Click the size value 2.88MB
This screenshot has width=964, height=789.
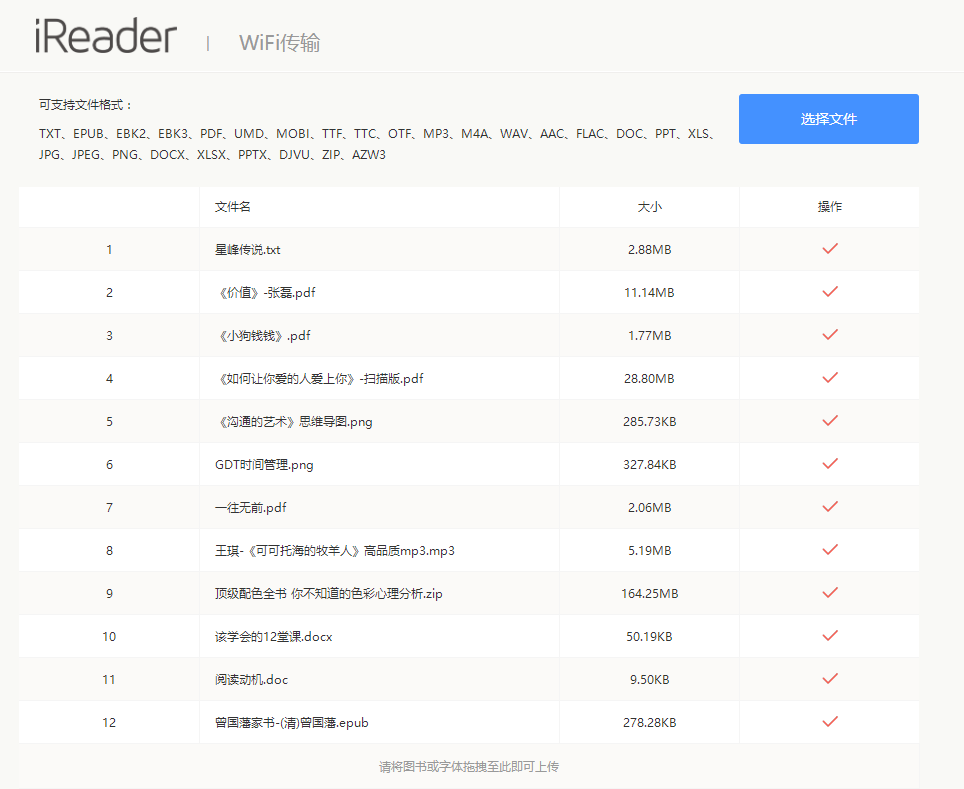649,250
